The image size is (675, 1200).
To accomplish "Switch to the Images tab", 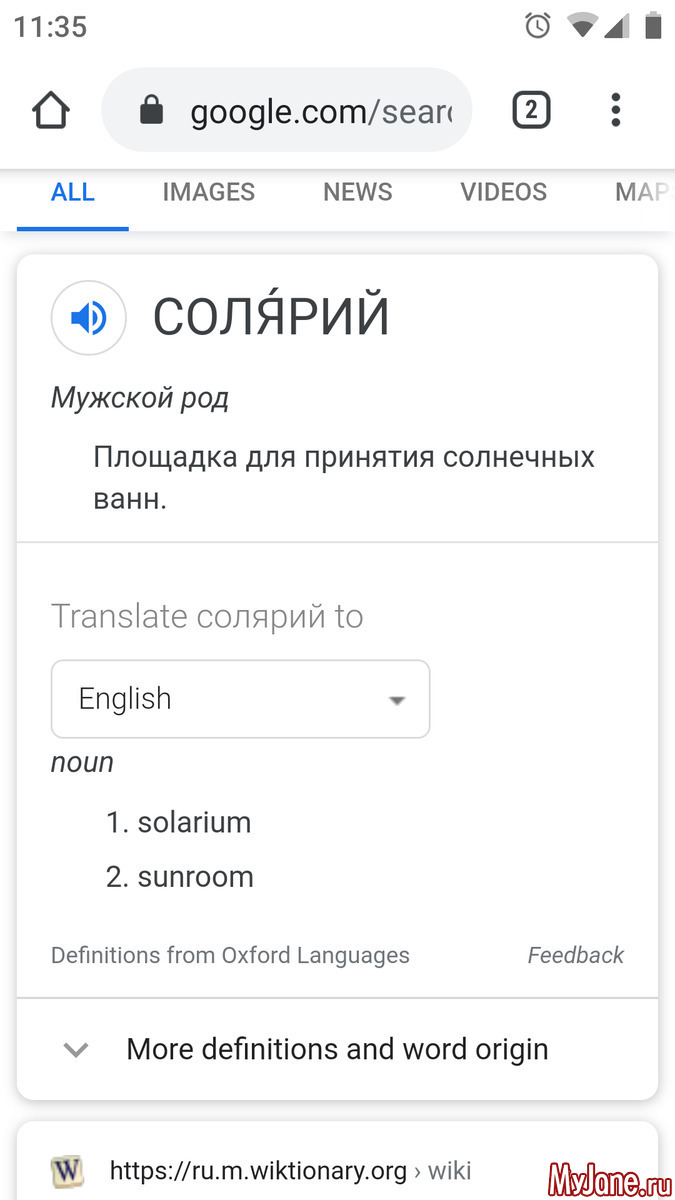I will pyautogui.click(x=209, y=192).
